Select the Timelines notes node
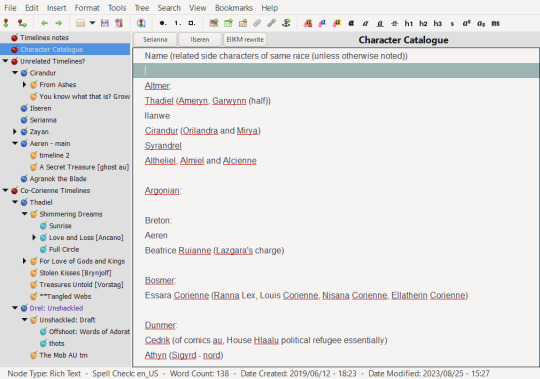Viewport: 540px width, 379px height. pos(44,38)
